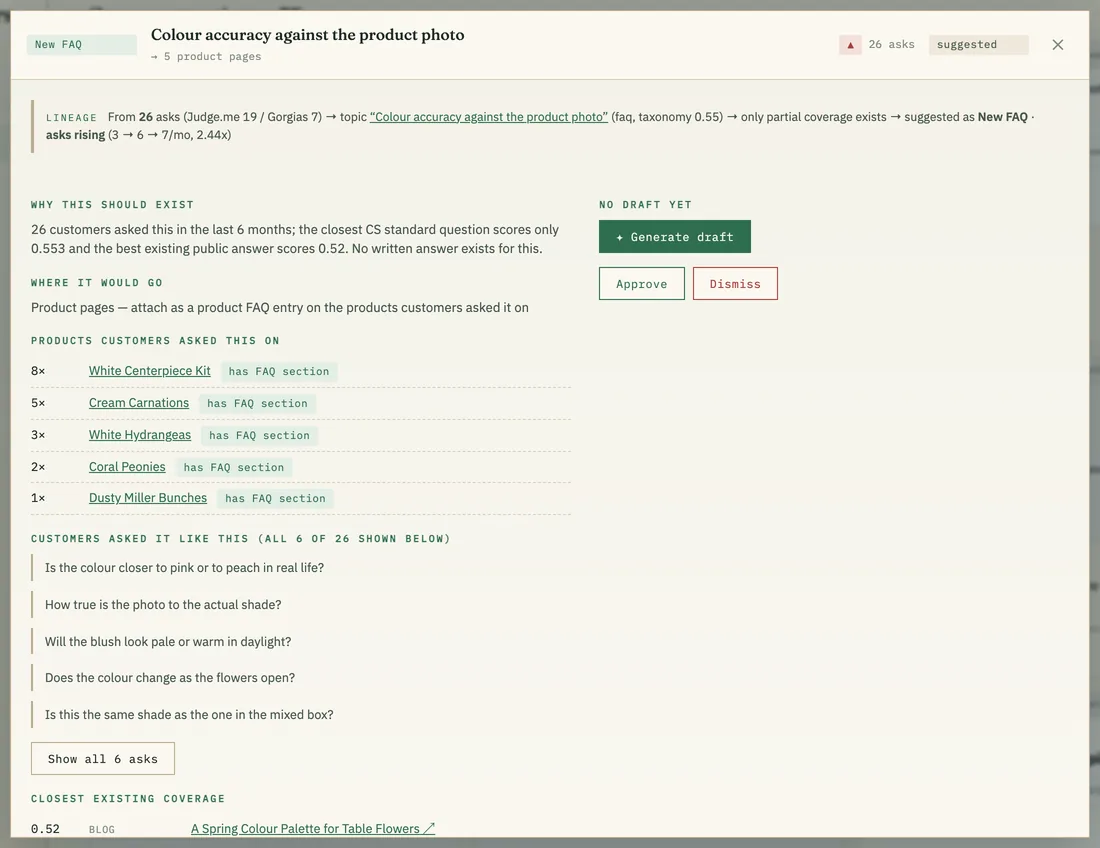Click 'has FAQ section' tag beside Coral Peonies

click(234, 467)
